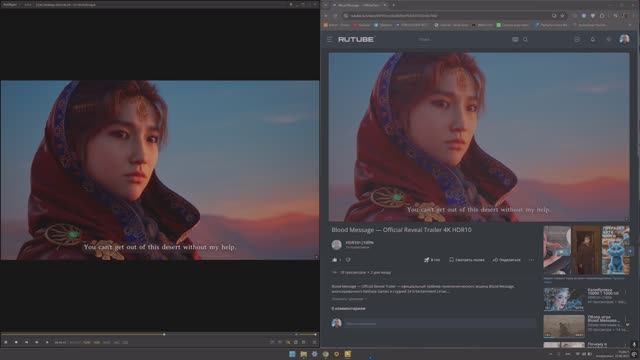Open the browser extensions puzzle icon
The image size is (640, 360).
pos(602,16)
